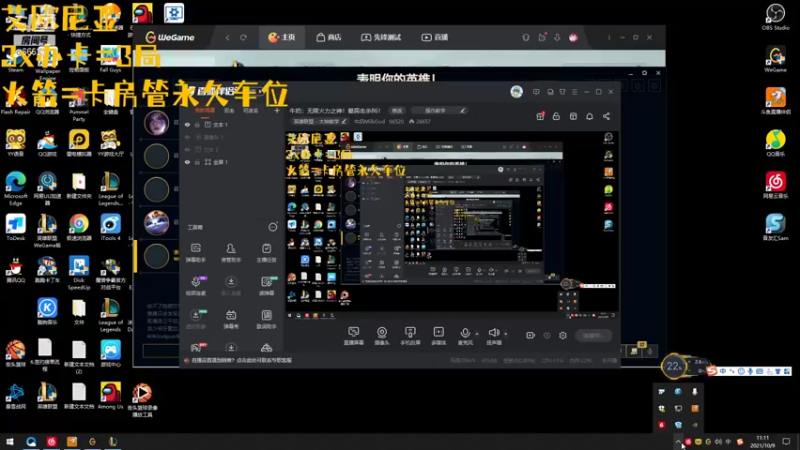Screen dimensions: 800x450
Task: Click the 修改 button next to stream title
Action: coord(397,110)
